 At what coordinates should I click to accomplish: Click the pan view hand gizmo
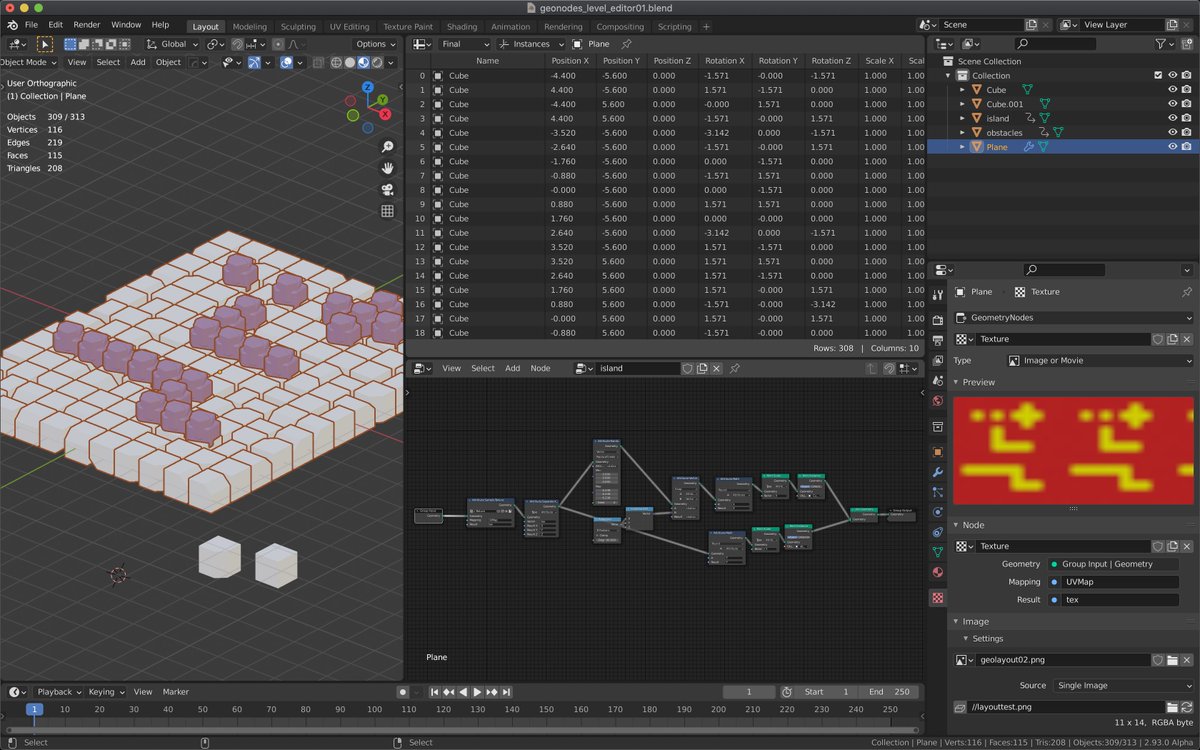(x=388, y=168)
